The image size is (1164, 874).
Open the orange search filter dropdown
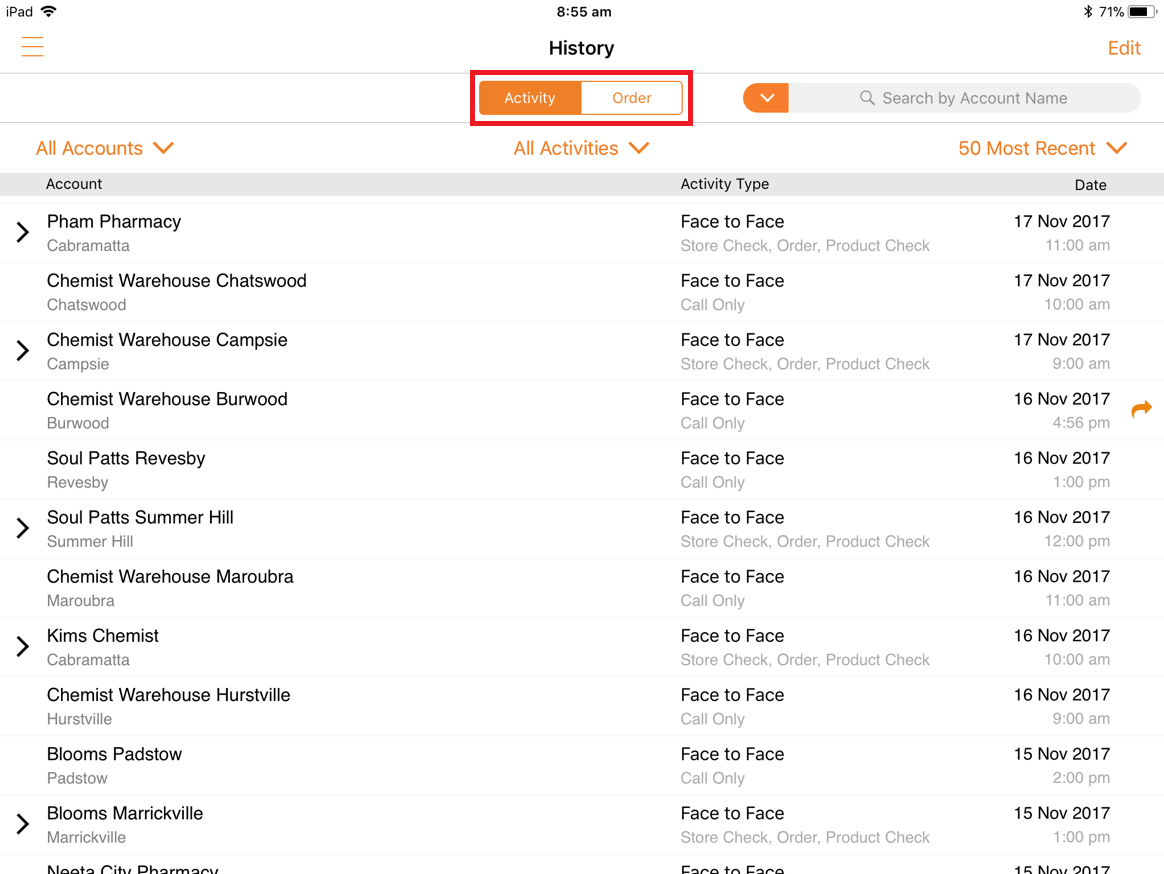tap(766, 98)
